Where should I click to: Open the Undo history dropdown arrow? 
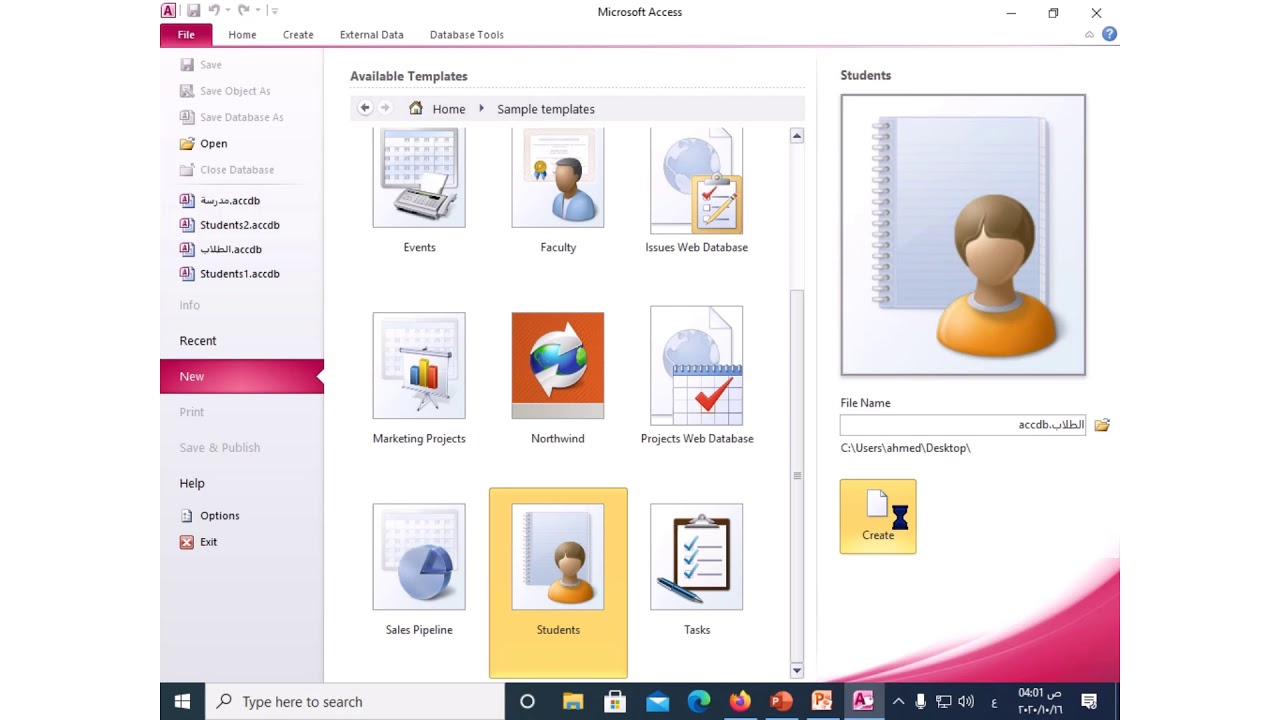(x=228, y=11)
